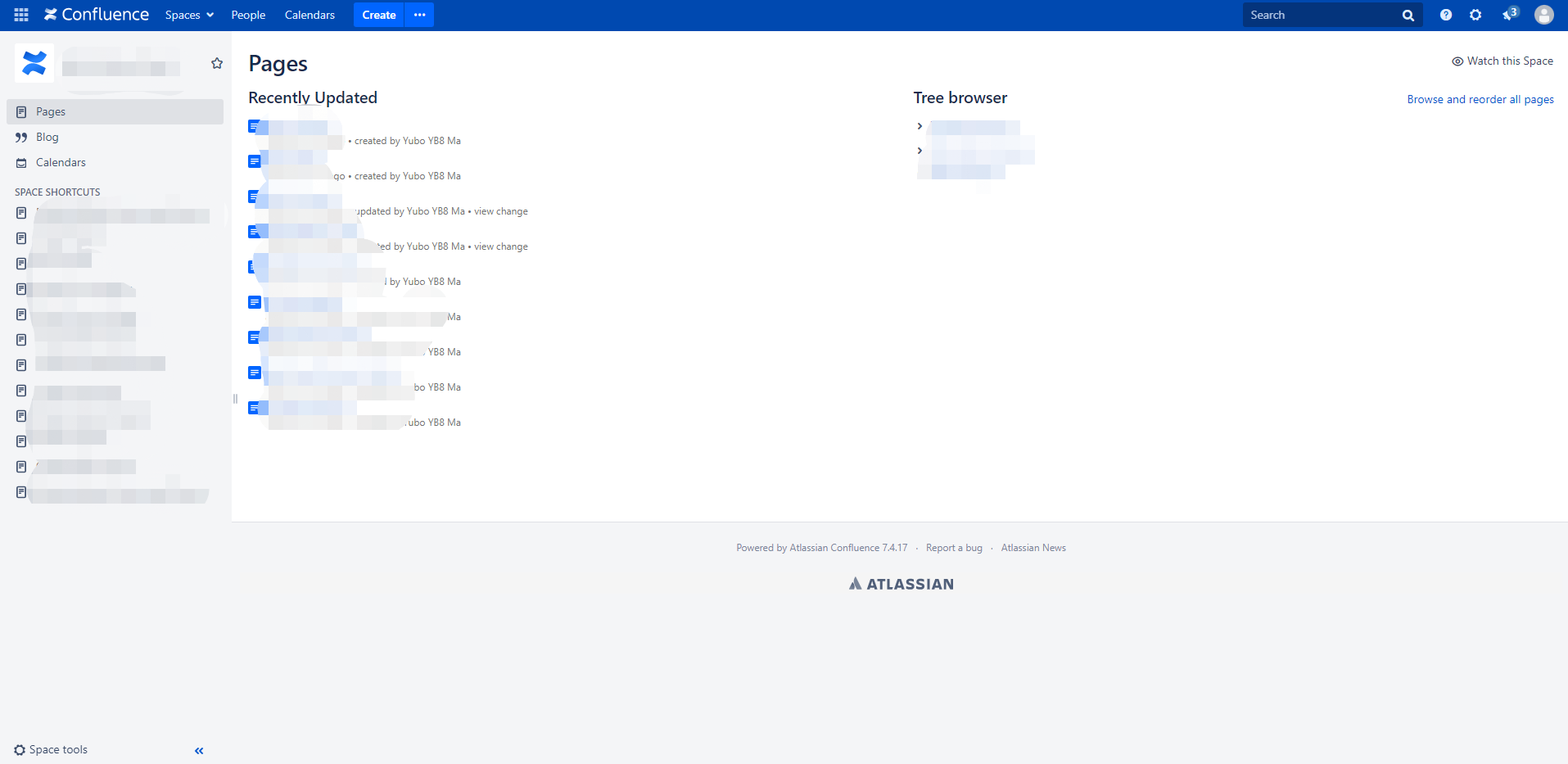Click the sidebar resize handle
This screenshot has width=1568, height=764.
tap(235, 399)
